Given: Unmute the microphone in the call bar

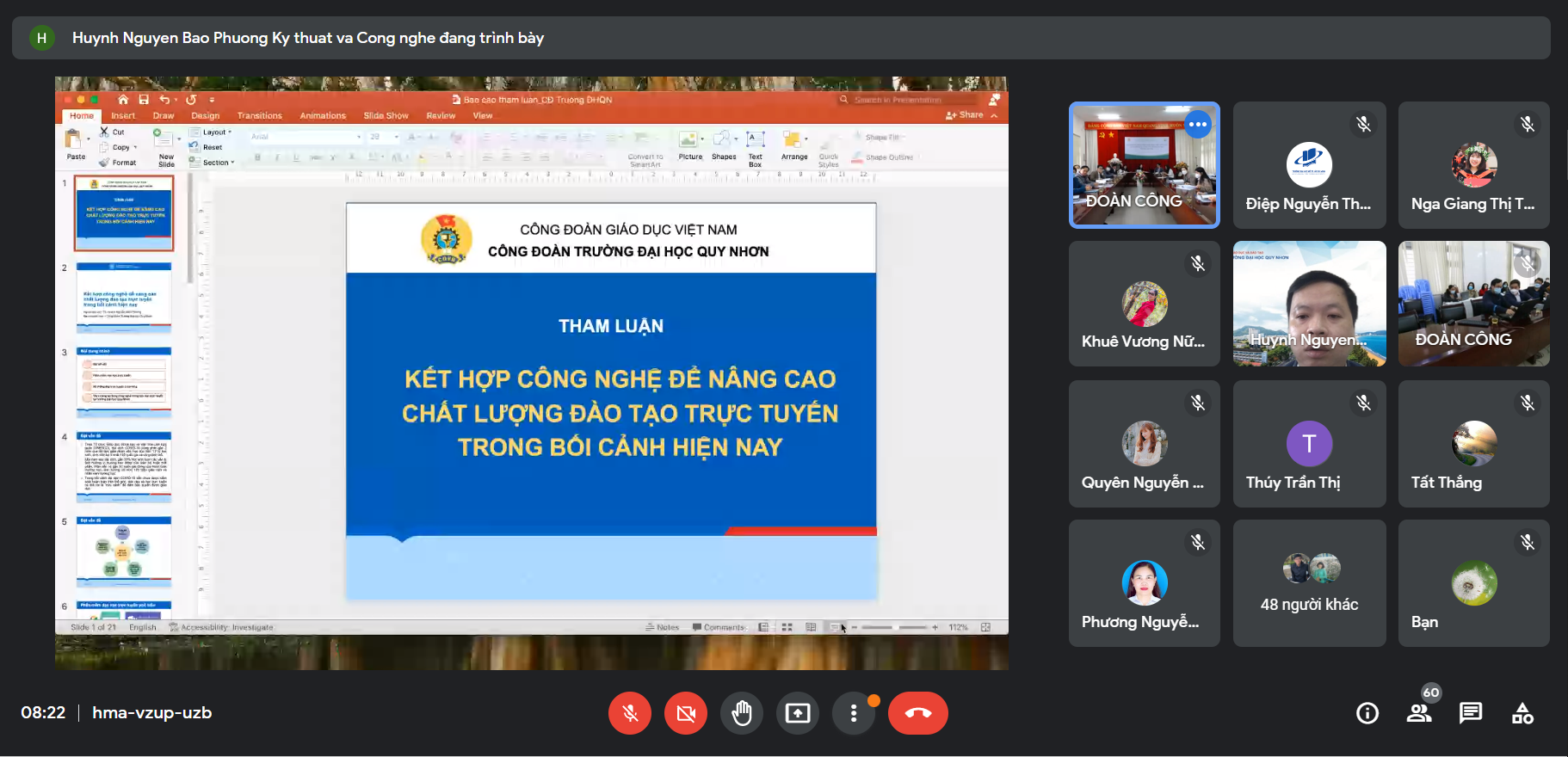Looking at the screenshot, I should pyautogui.click(x=630, y=713).
